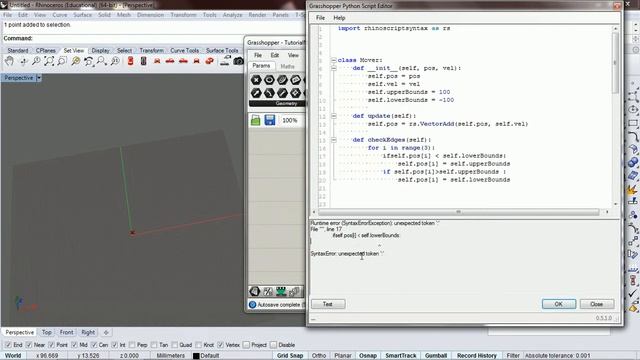
Task: Toggle the Project osnap checkbox
Action: (x=246, y=345)
